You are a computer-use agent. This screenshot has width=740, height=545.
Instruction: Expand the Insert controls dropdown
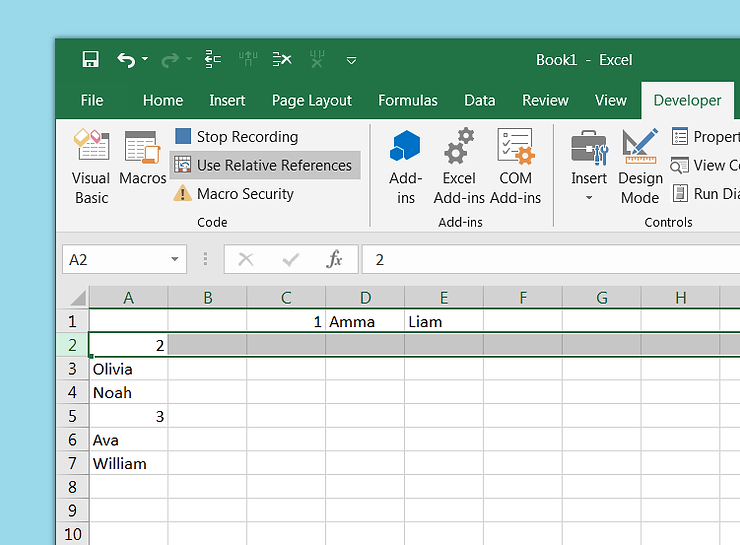(x=589, y=198)
